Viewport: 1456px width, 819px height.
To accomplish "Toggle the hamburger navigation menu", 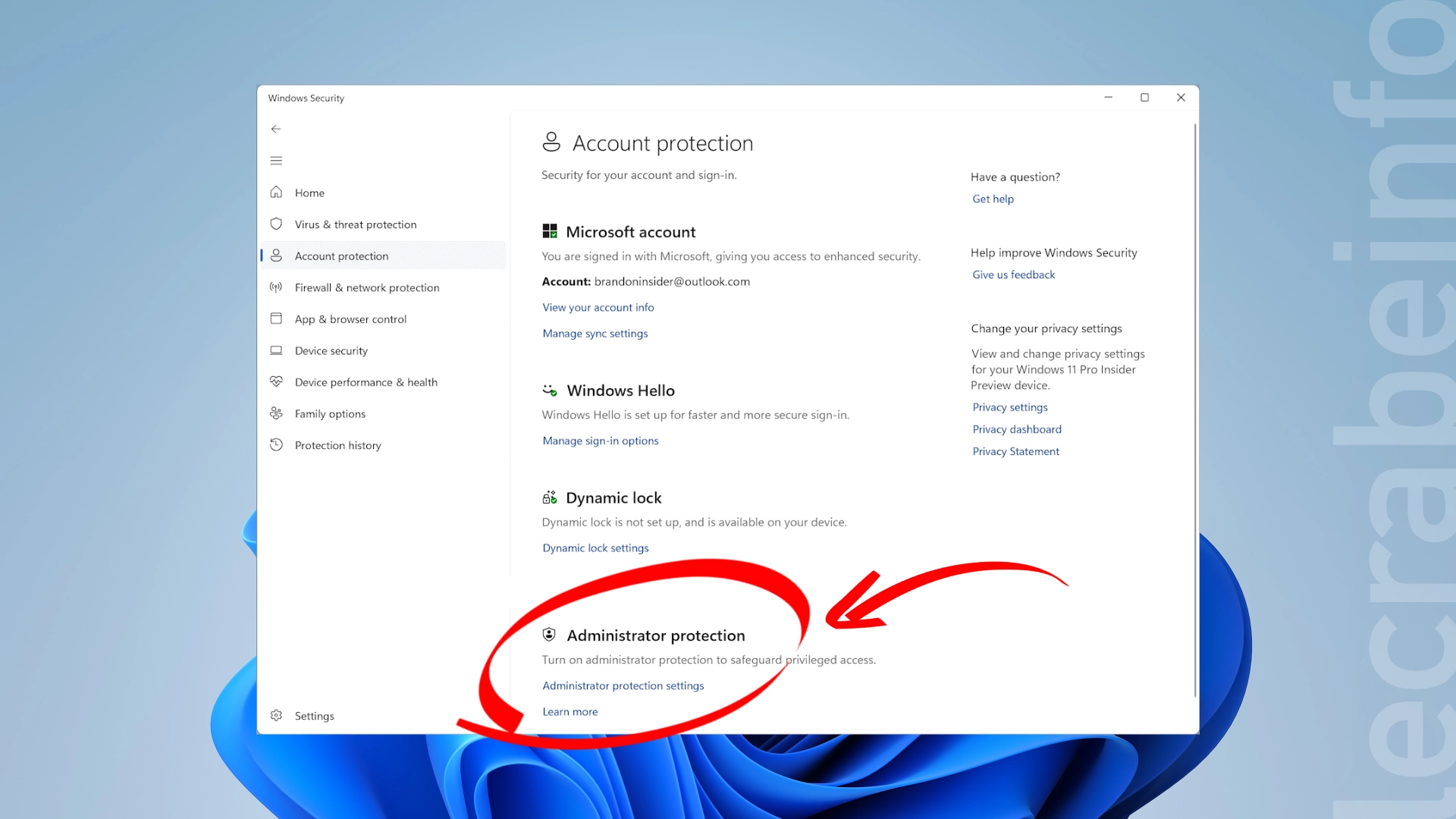I will [x=276, y=161].
